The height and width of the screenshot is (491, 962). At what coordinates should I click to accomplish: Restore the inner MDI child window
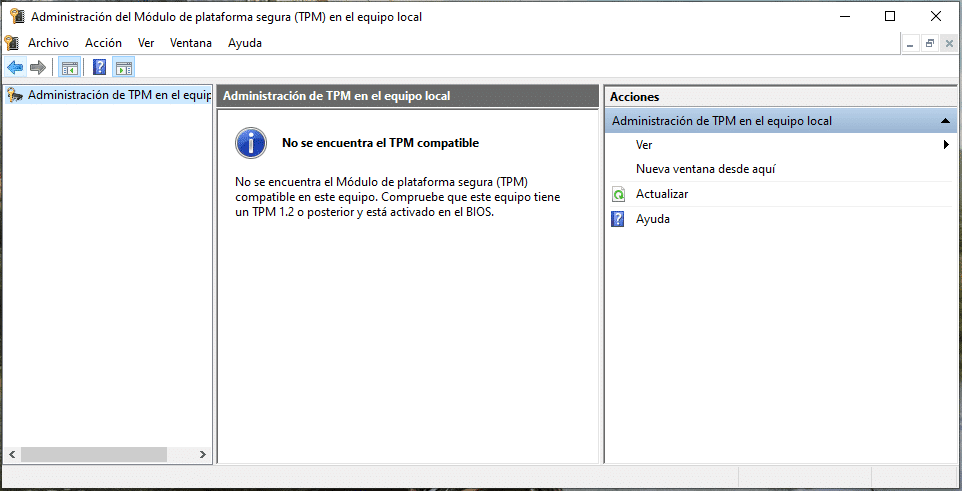tap(930, 44)
